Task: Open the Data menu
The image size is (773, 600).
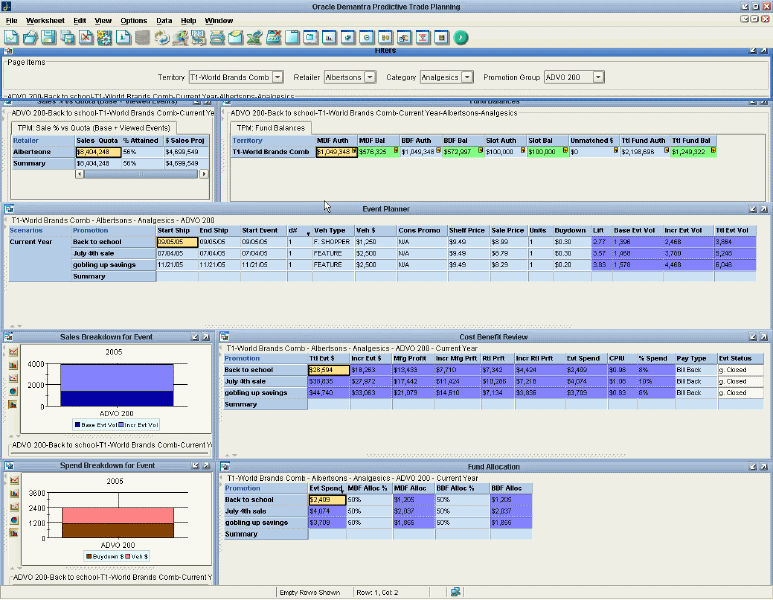Action: [x=165, y=20]
